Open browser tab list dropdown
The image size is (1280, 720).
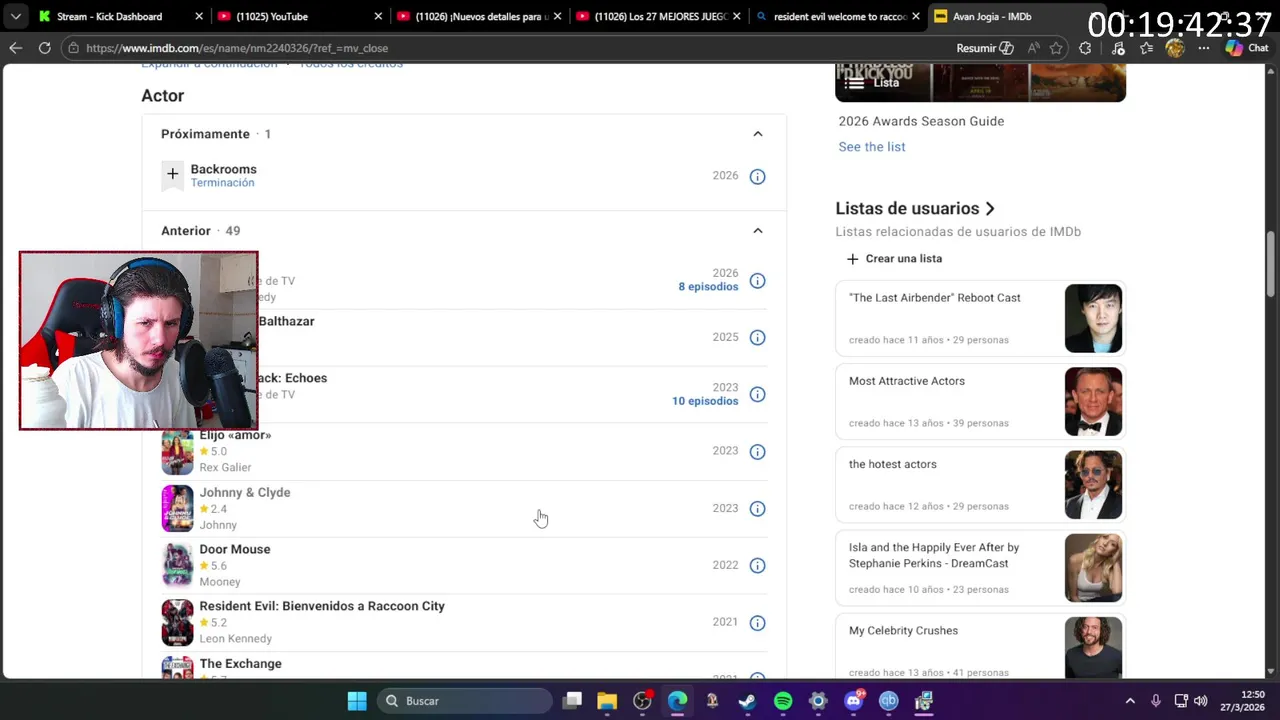coord(15,16)
